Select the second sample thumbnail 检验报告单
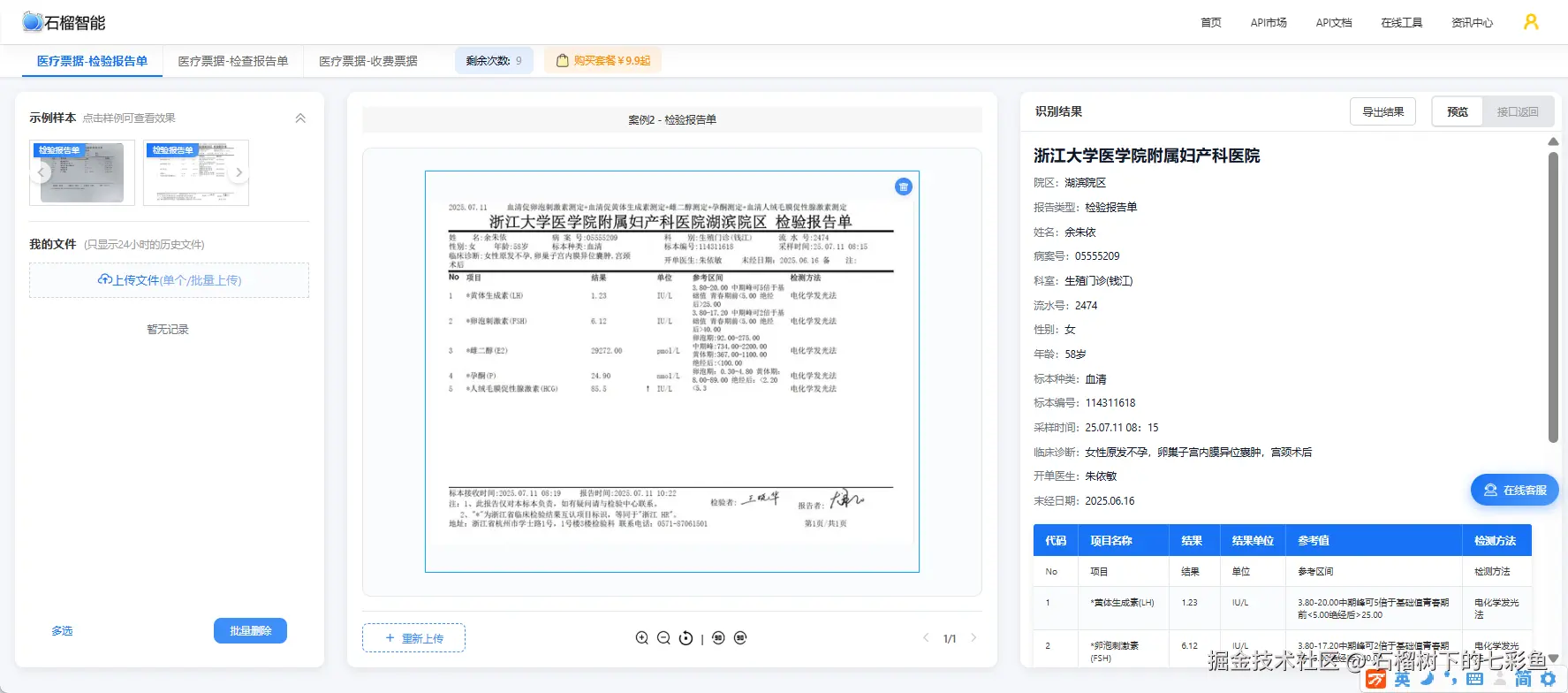 (x=195, y=172)
